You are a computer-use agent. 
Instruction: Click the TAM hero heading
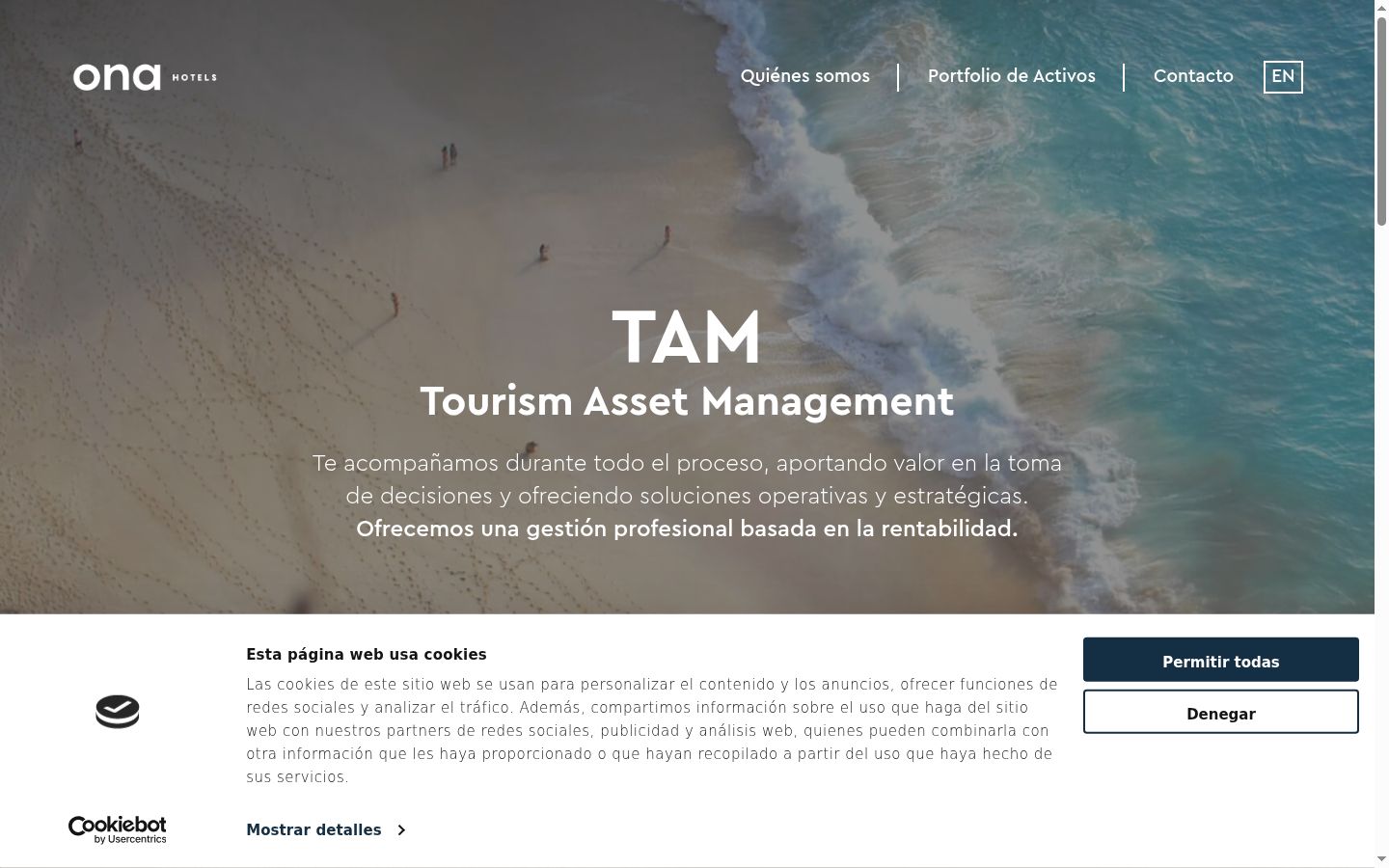(687, 338)
